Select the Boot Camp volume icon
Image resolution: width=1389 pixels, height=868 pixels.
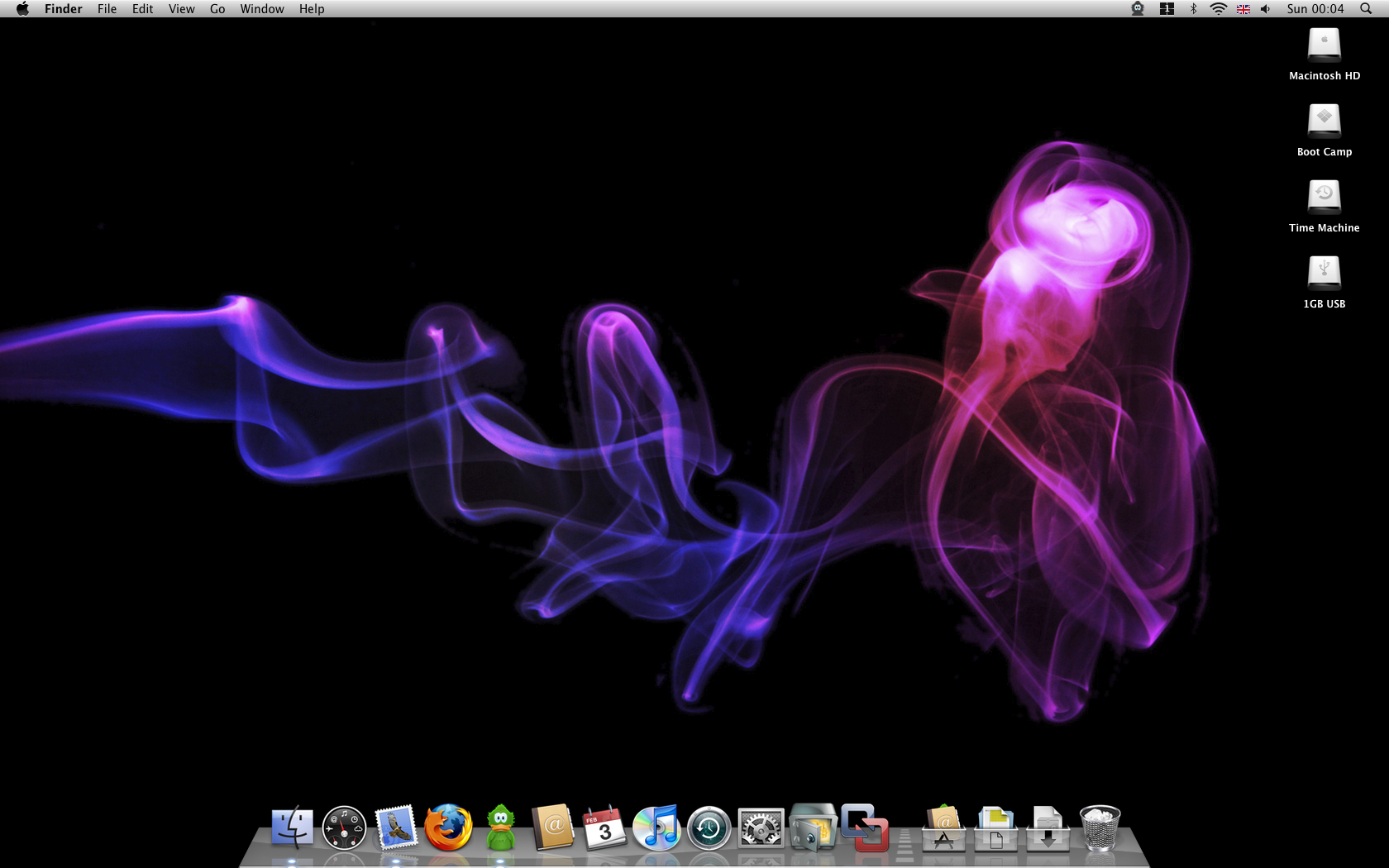coord(1324,121)
